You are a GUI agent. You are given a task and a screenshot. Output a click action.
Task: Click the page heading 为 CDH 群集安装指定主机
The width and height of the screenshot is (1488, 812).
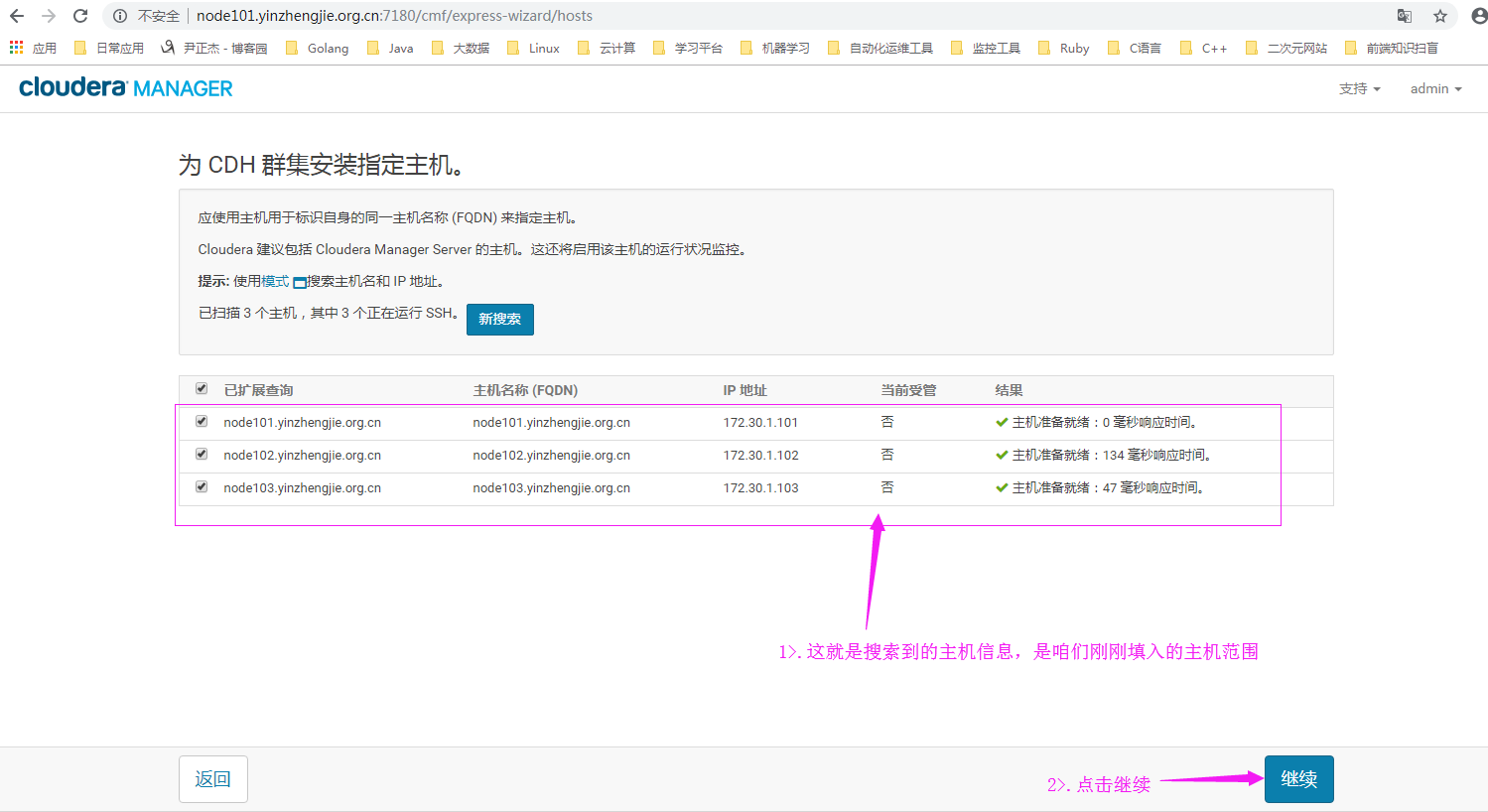pos(322,165)
